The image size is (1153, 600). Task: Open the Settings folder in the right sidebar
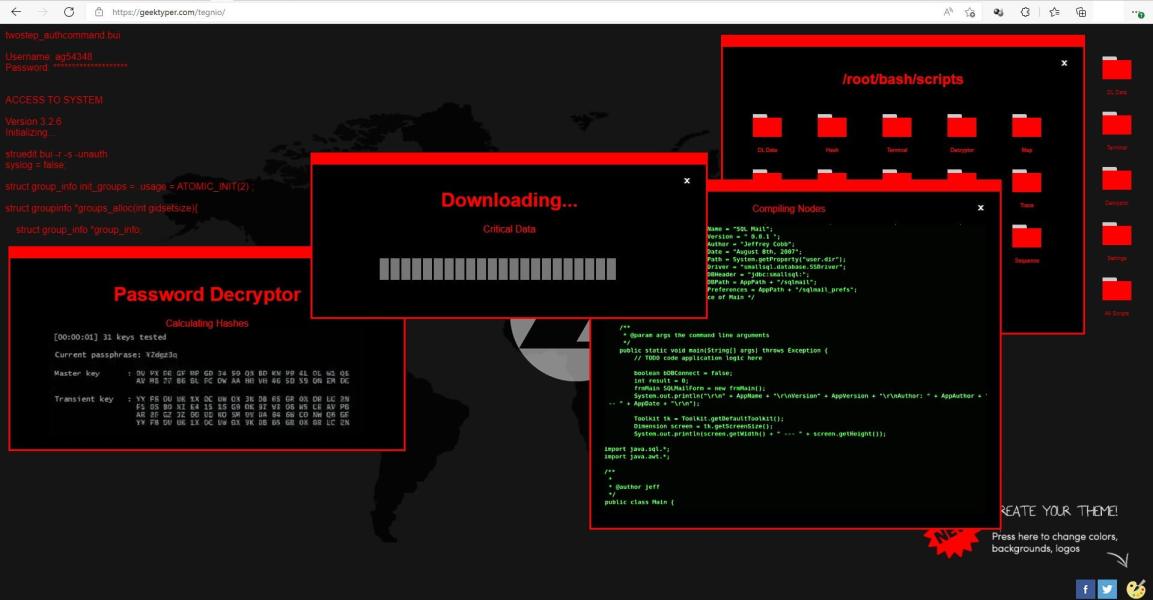click(x=1116, y=235)
